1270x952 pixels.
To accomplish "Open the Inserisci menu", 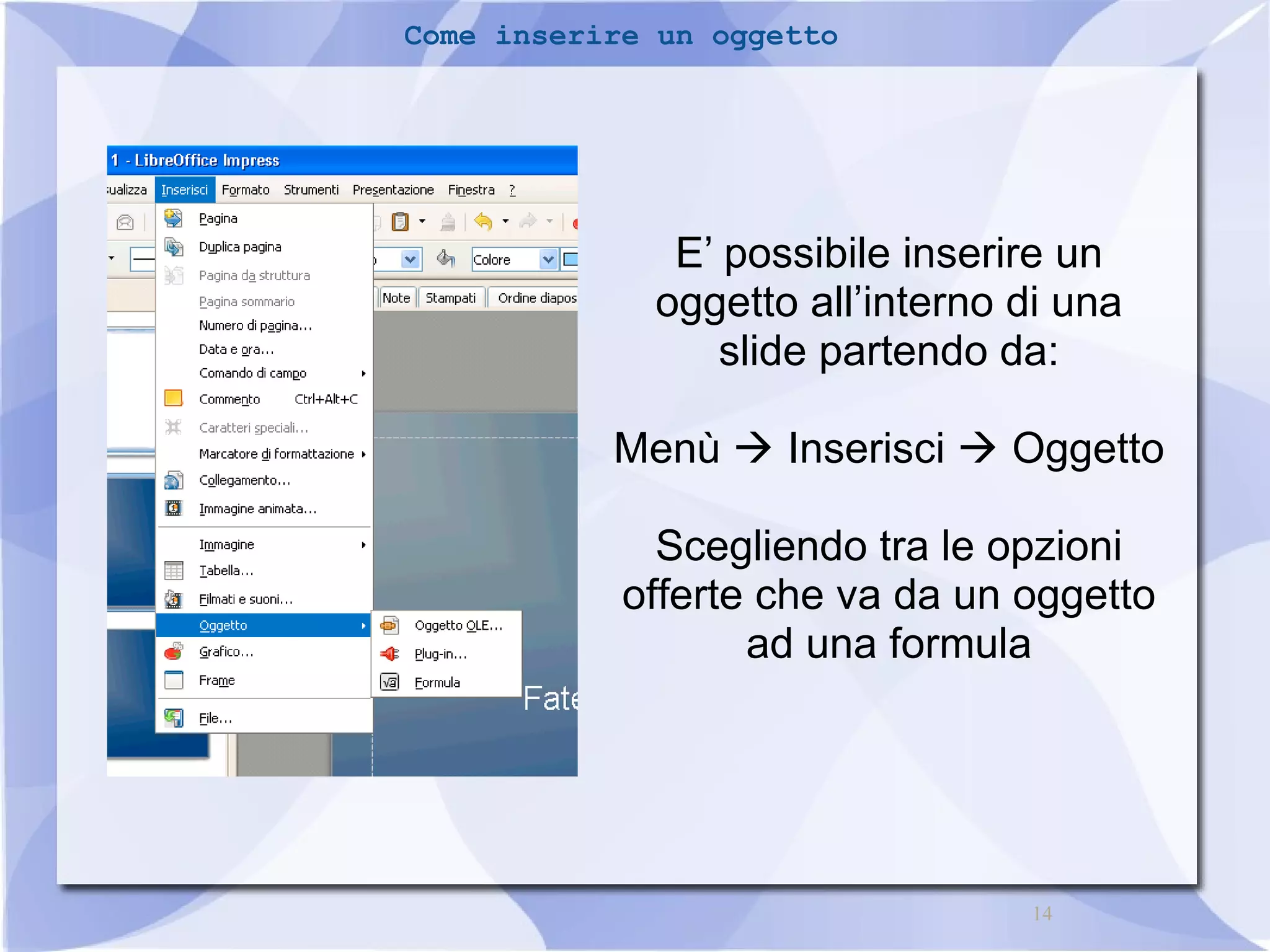I will tap(185, 190).
